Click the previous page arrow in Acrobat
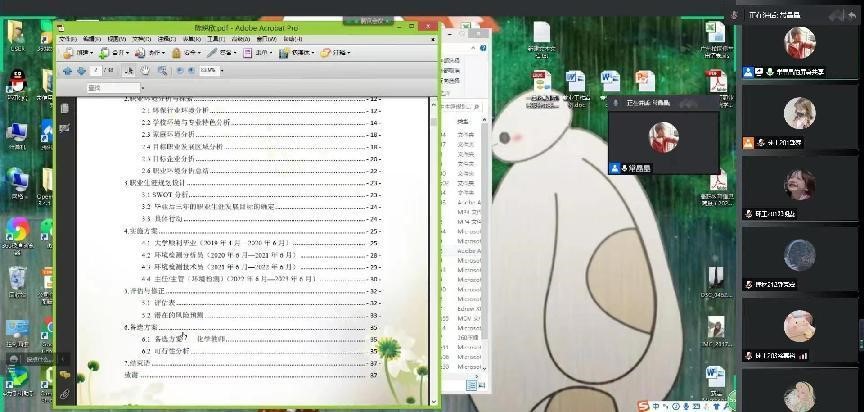This screenshot has width=864, height=412. (68, 71)
